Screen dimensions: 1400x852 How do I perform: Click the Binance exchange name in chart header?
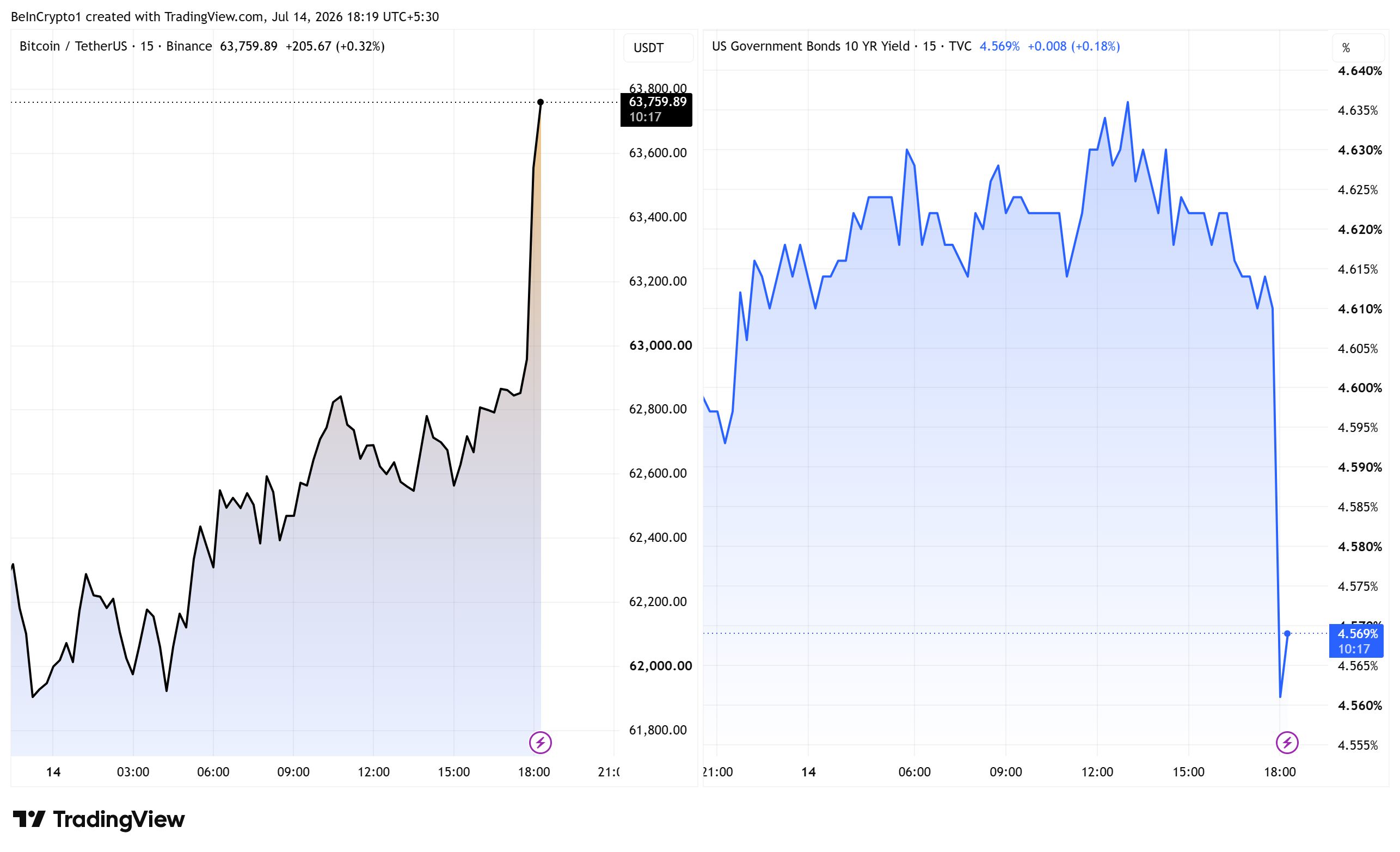[189, 46]
